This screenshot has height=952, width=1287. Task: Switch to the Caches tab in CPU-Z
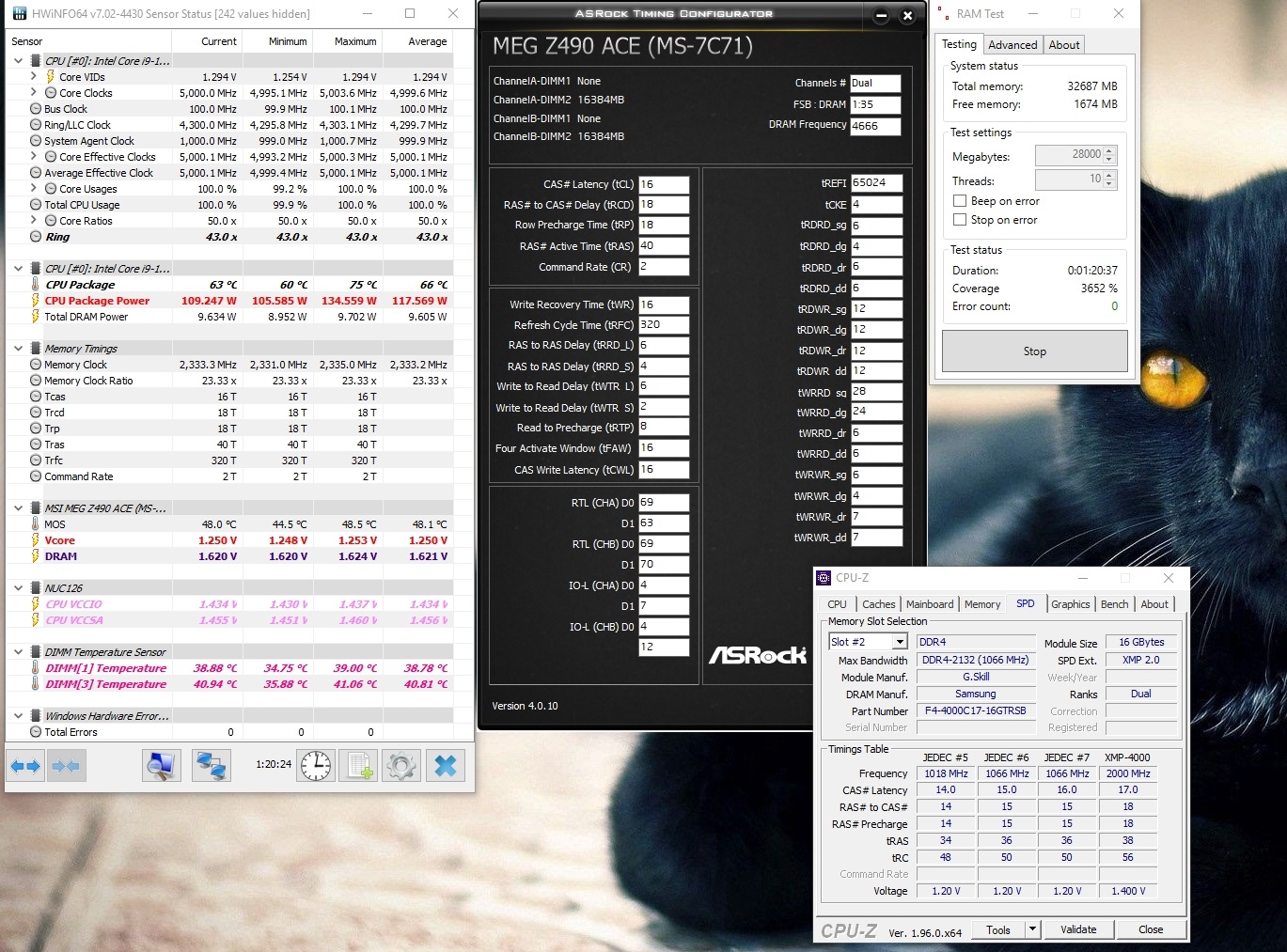879,604
